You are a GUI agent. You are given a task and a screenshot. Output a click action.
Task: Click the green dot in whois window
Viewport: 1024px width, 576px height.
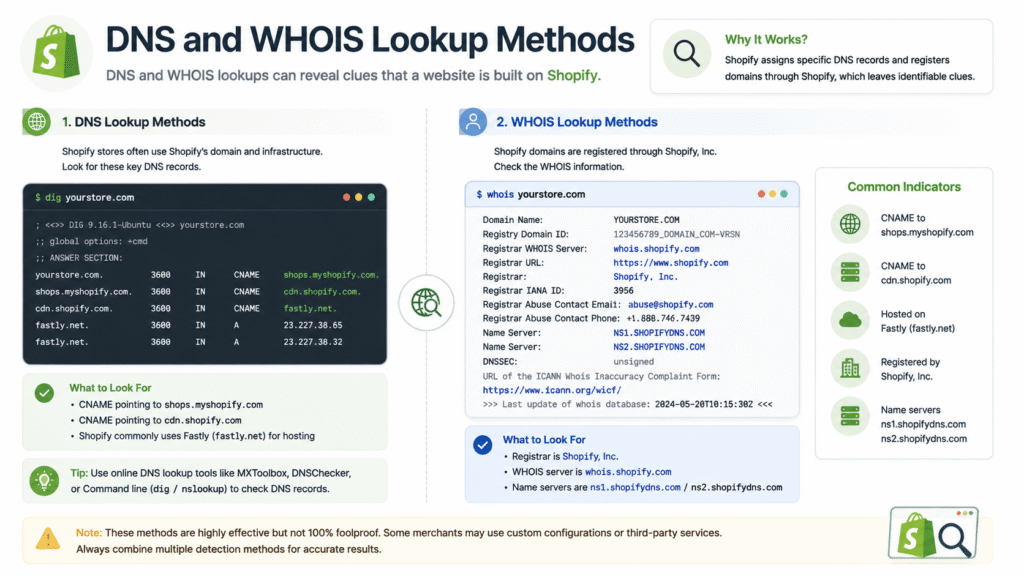point(784,194)
